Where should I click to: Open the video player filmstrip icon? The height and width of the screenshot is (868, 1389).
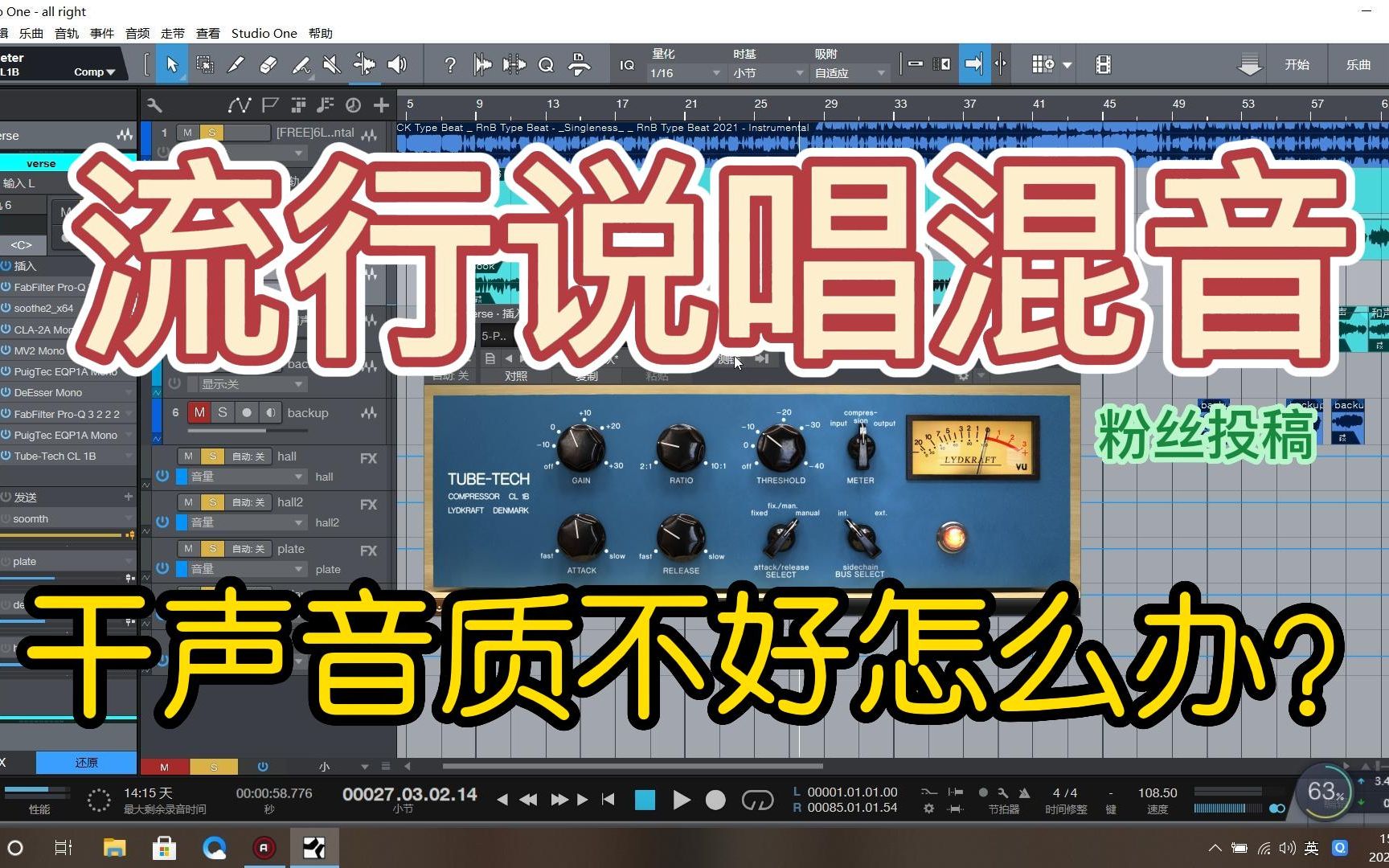coord(1103,64)
